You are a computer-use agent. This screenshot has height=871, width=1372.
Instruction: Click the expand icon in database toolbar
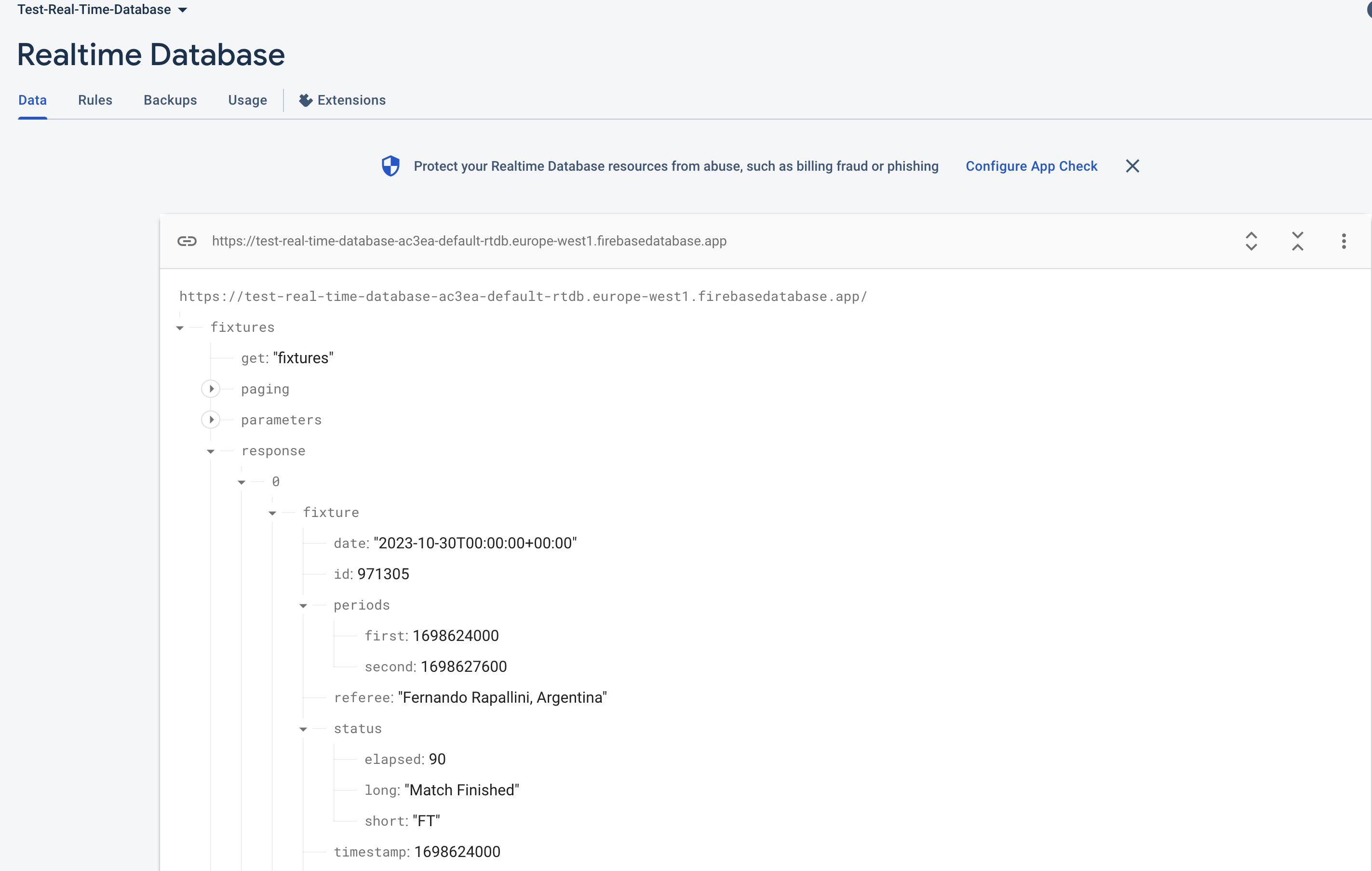1251,241
